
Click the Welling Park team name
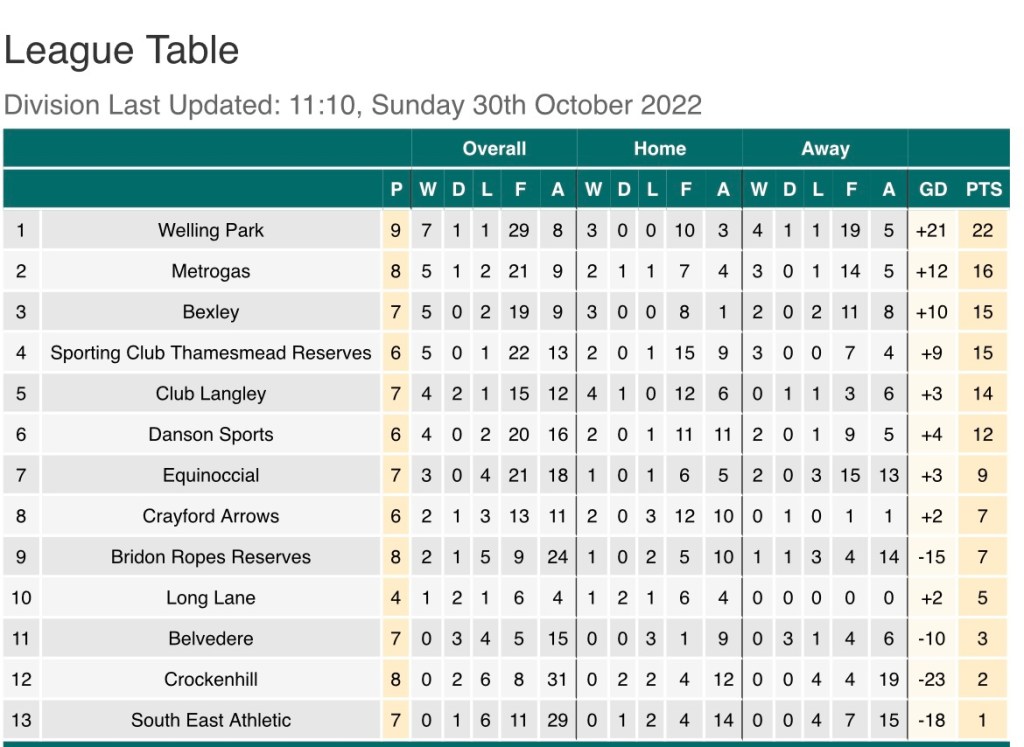[211, 230]
